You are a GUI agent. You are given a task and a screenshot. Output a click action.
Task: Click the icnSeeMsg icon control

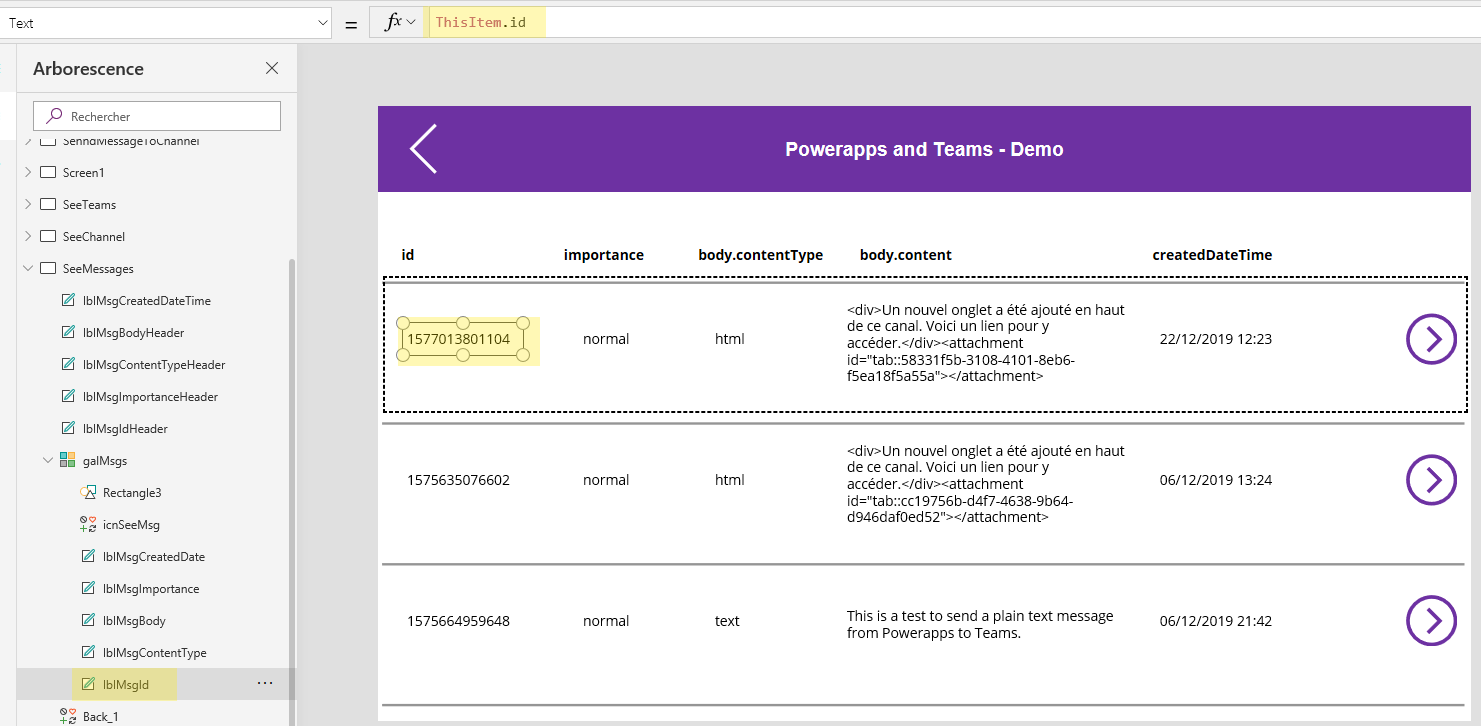pyautogui.click(x=88, y=523)
